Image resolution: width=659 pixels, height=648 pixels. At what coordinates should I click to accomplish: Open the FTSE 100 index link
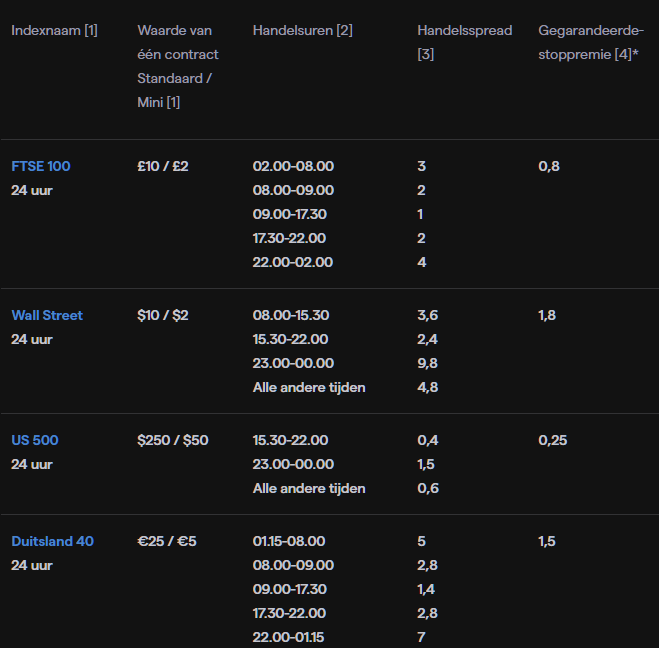pos(41,166)
